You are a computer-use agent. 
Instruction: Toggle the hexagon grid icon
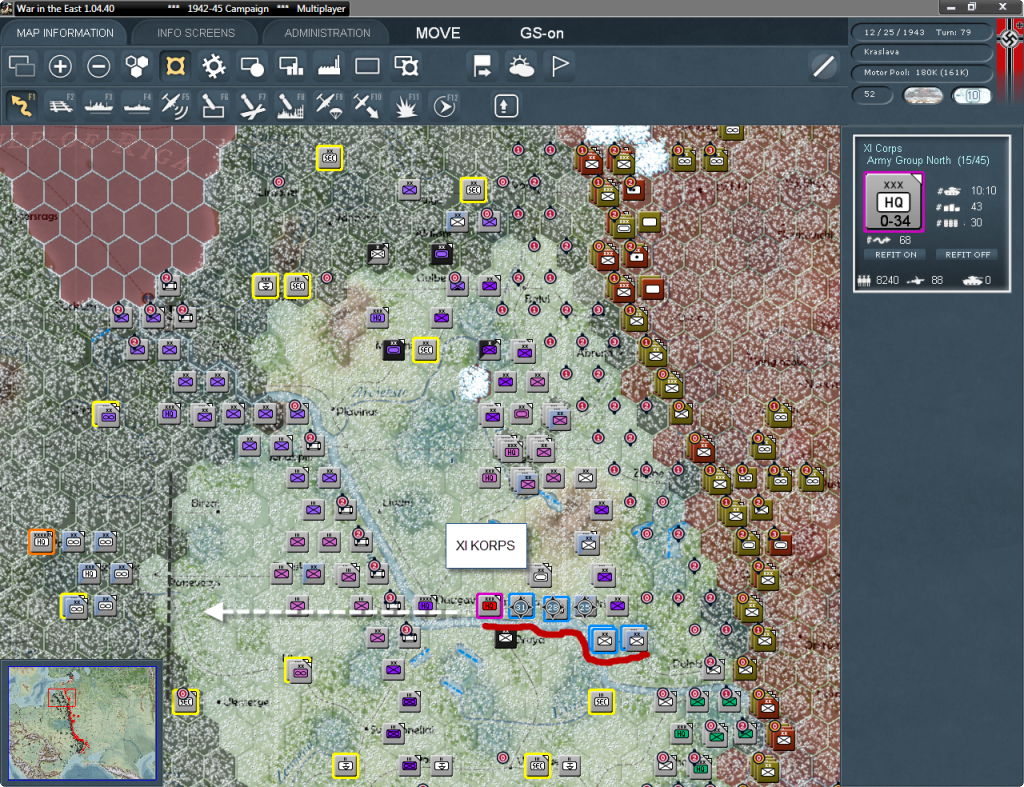coord(137,66)
